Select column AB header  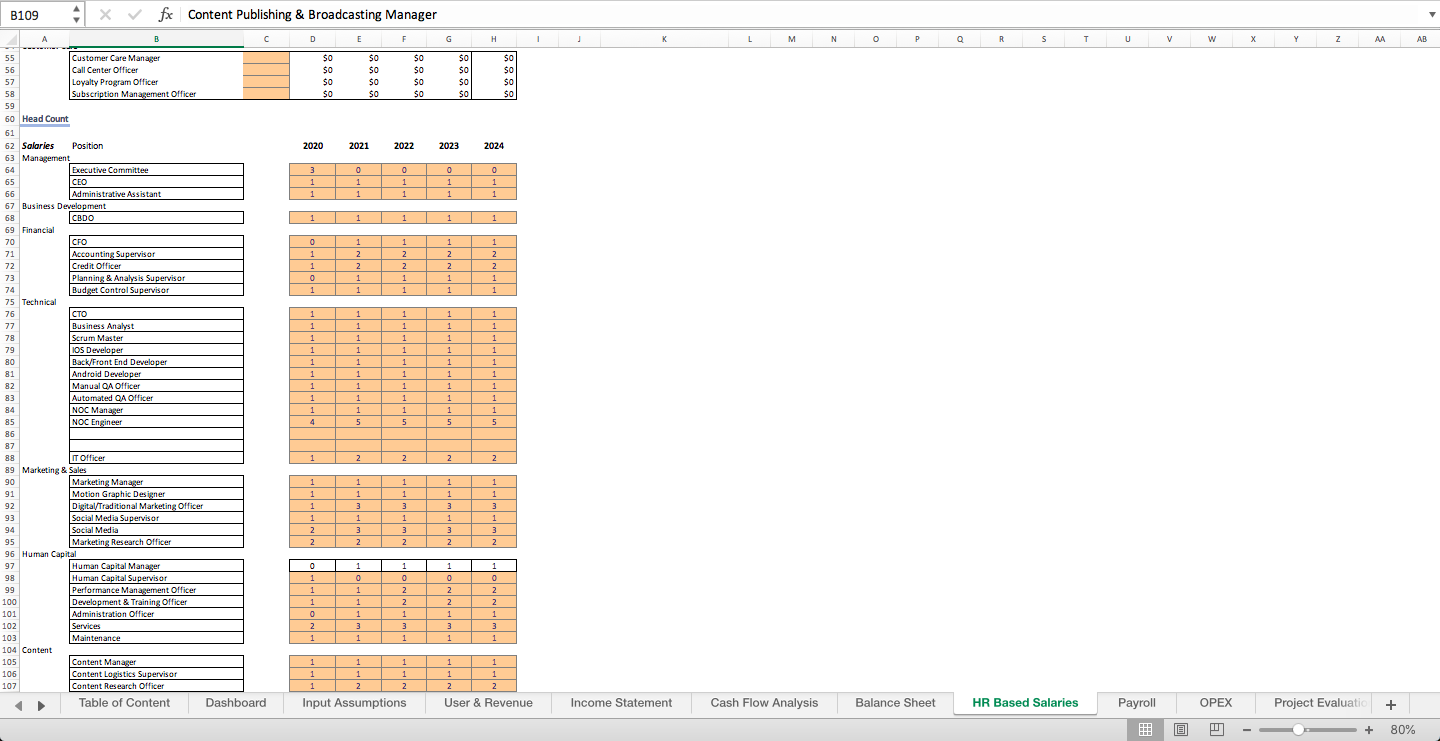coord(1422,39)
